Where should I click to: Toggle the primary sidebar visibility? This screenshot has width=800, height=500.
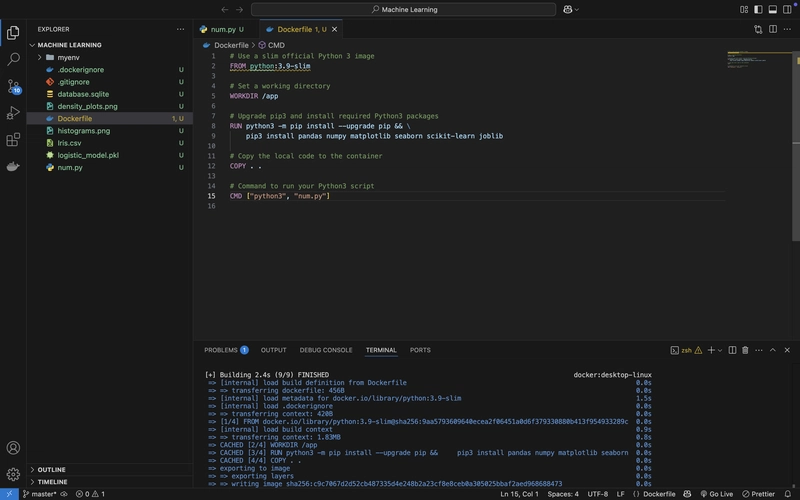(x=758, y=9)
